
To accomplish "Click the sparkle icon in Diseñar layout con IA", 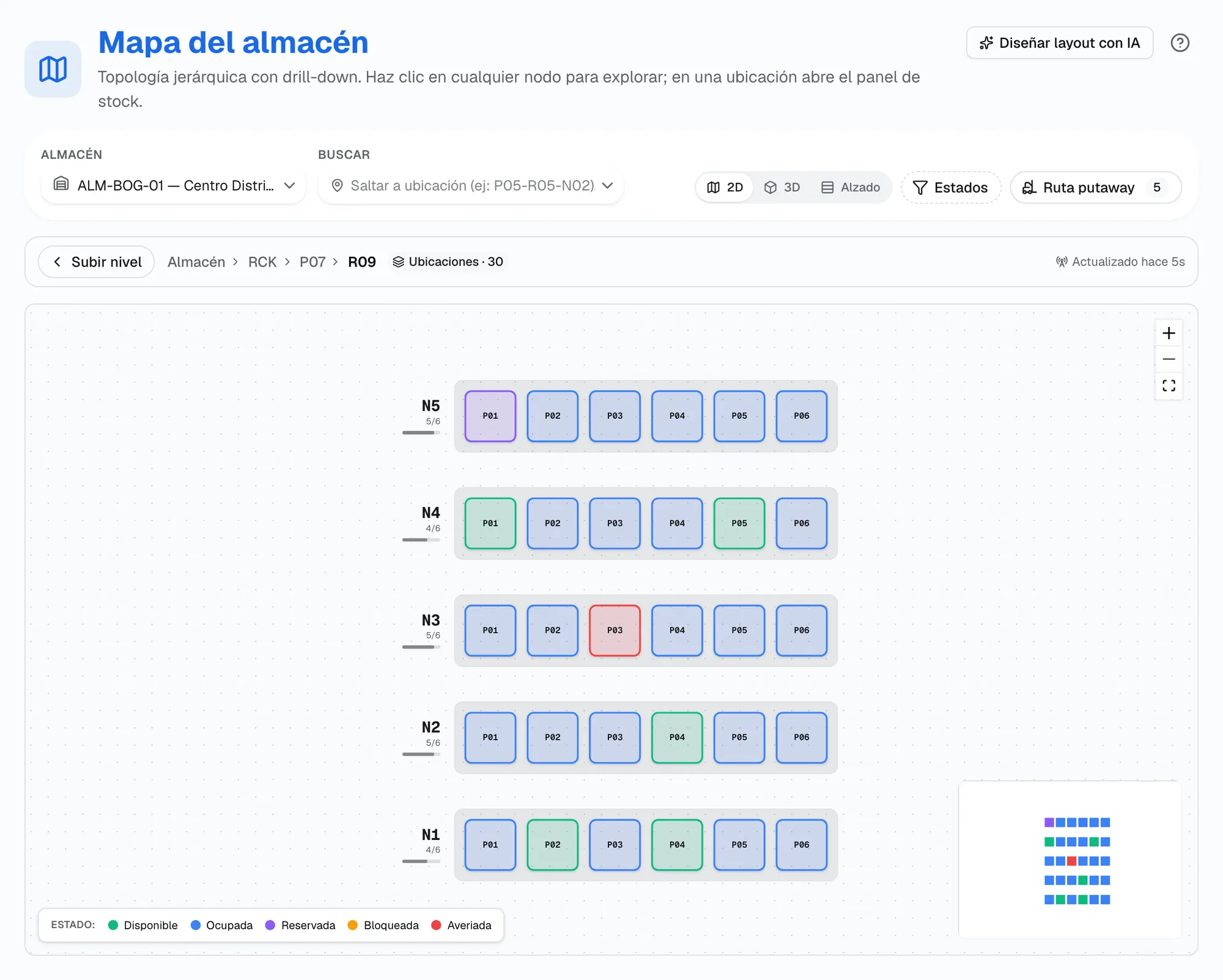I will [986, 43].
